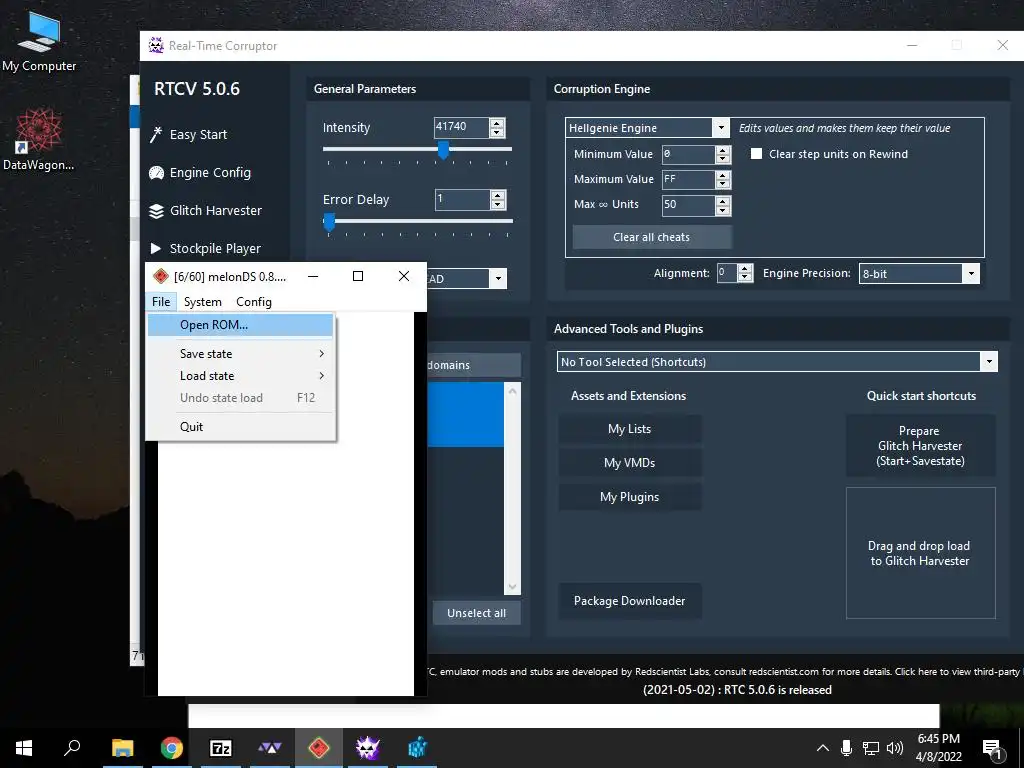The width and height of the screenshot is (1024, 768).
Task: Click domains list scroll down arrow
Action: click(x=513, y=586)
